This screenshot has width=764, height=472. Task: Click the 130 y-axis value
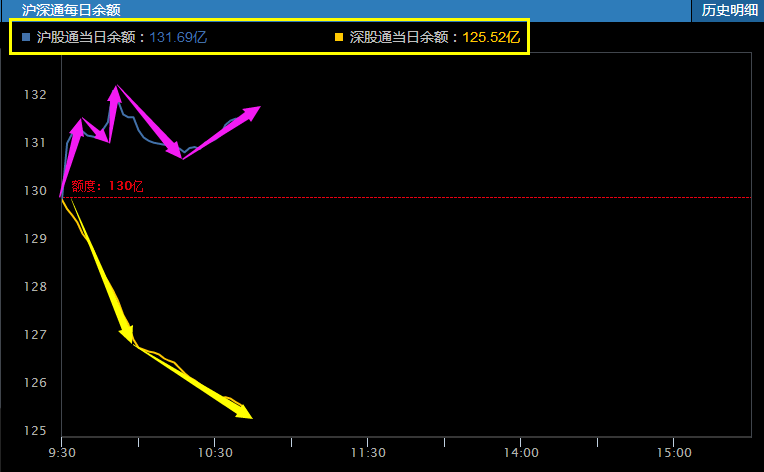[x=35, y=191]
